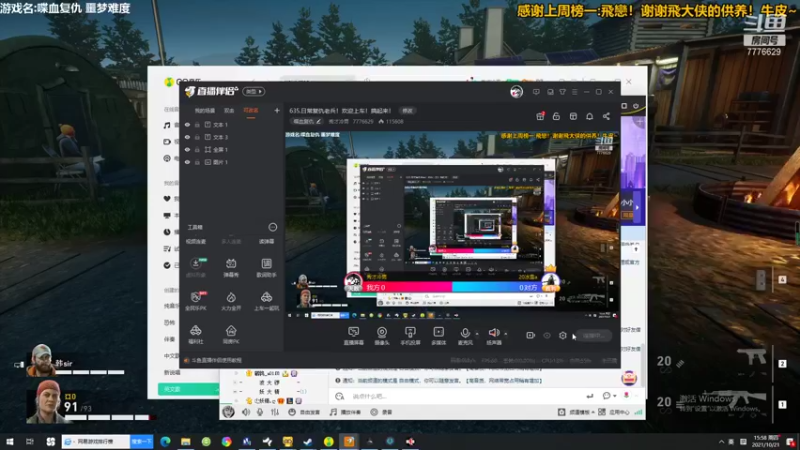
Task: Mute the 扬声器 speaker
Action: pos(494,336)
